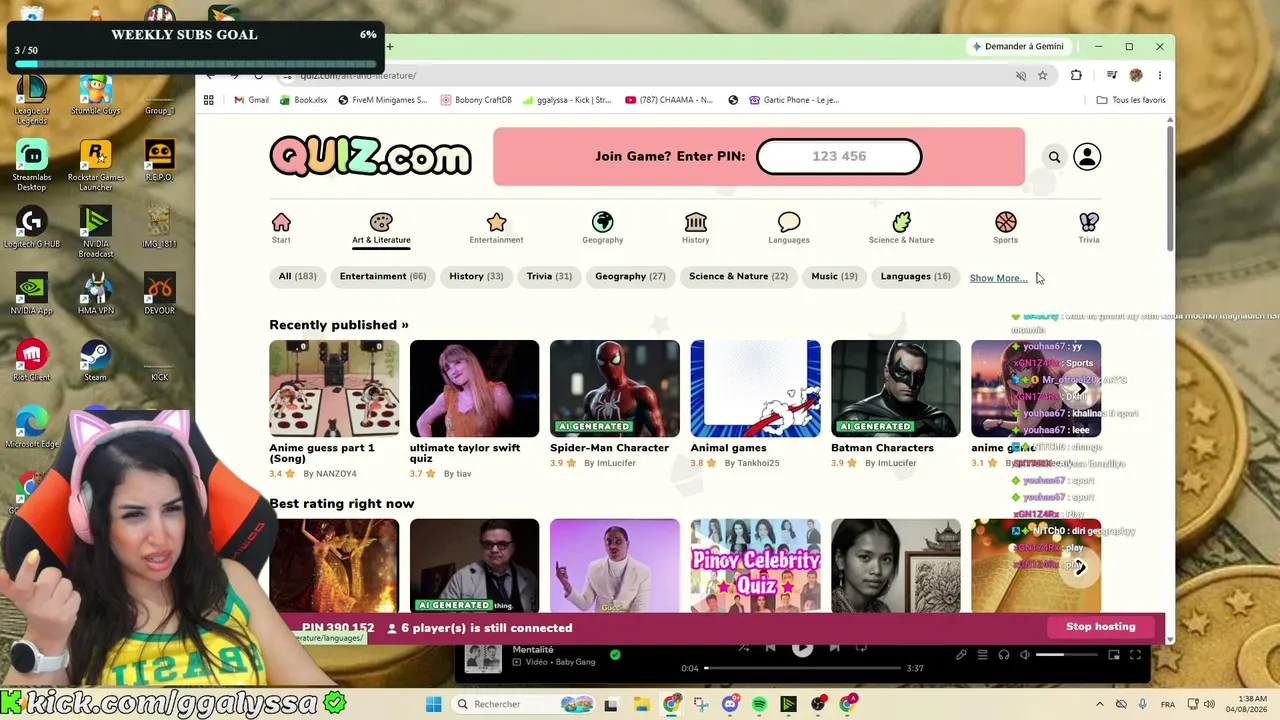Show hidden system tray icons chevron

coord(1100,704)
